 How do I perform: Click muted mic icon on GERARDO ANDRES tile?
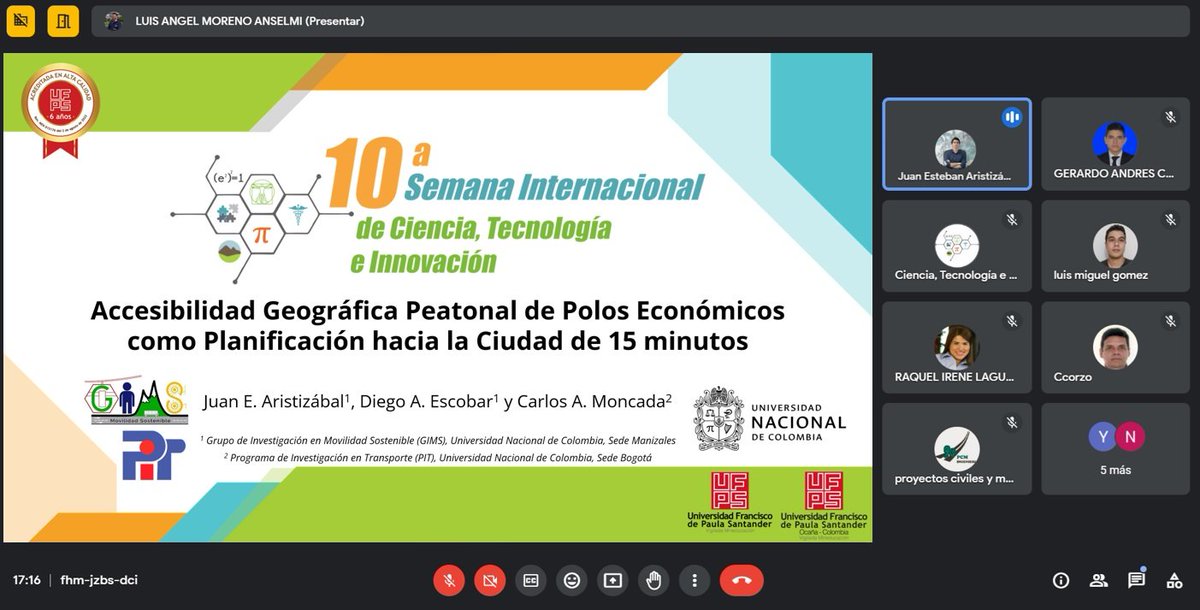pyautogui.click(x=1170, y=117)
